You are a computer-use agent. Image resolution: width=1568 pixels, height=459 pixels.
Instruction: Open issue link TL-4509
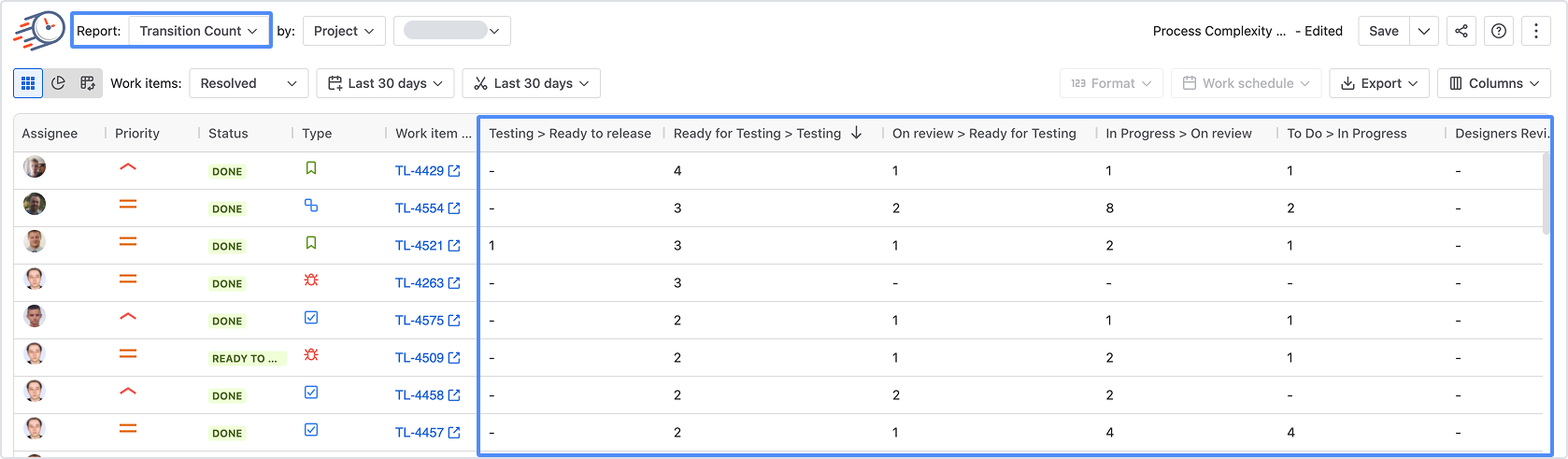[420, 358]
